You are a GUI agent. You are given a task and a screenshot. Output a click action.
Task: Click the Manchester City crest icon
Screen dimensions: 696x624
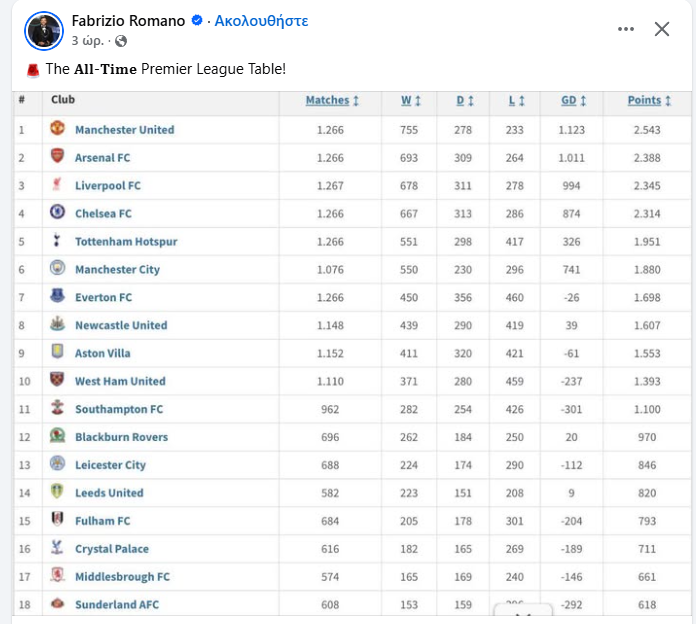pos(57,269)
